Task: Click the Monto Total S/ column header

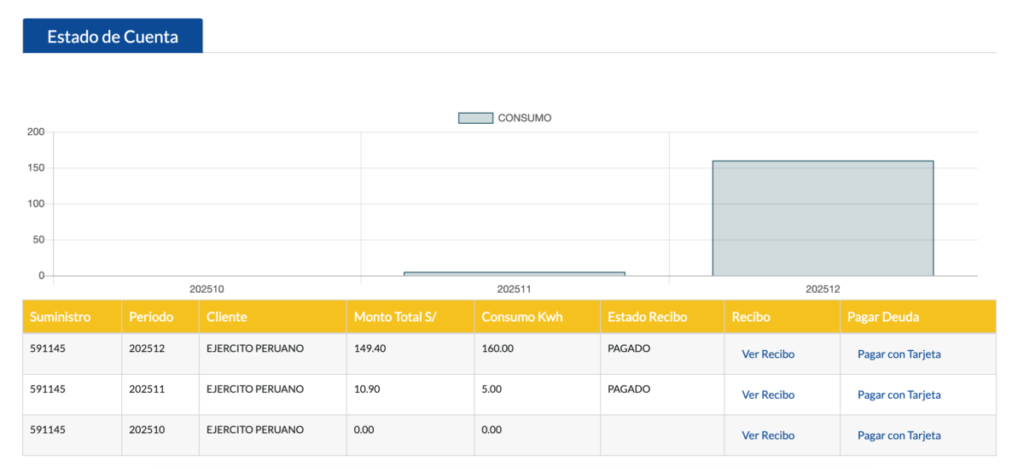Action: click(396, 317)
